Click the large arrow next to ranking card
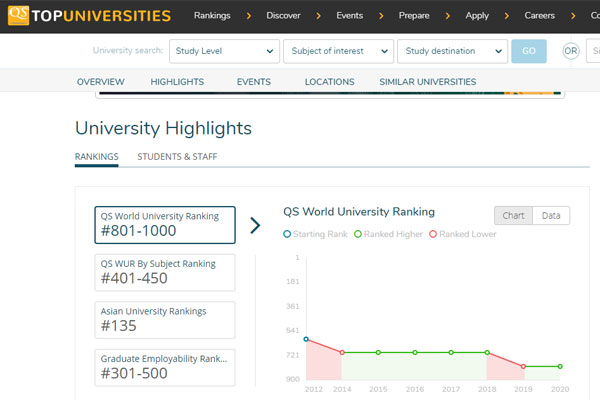600x400 pixels. pyautogui.click(x=255, y=225)
